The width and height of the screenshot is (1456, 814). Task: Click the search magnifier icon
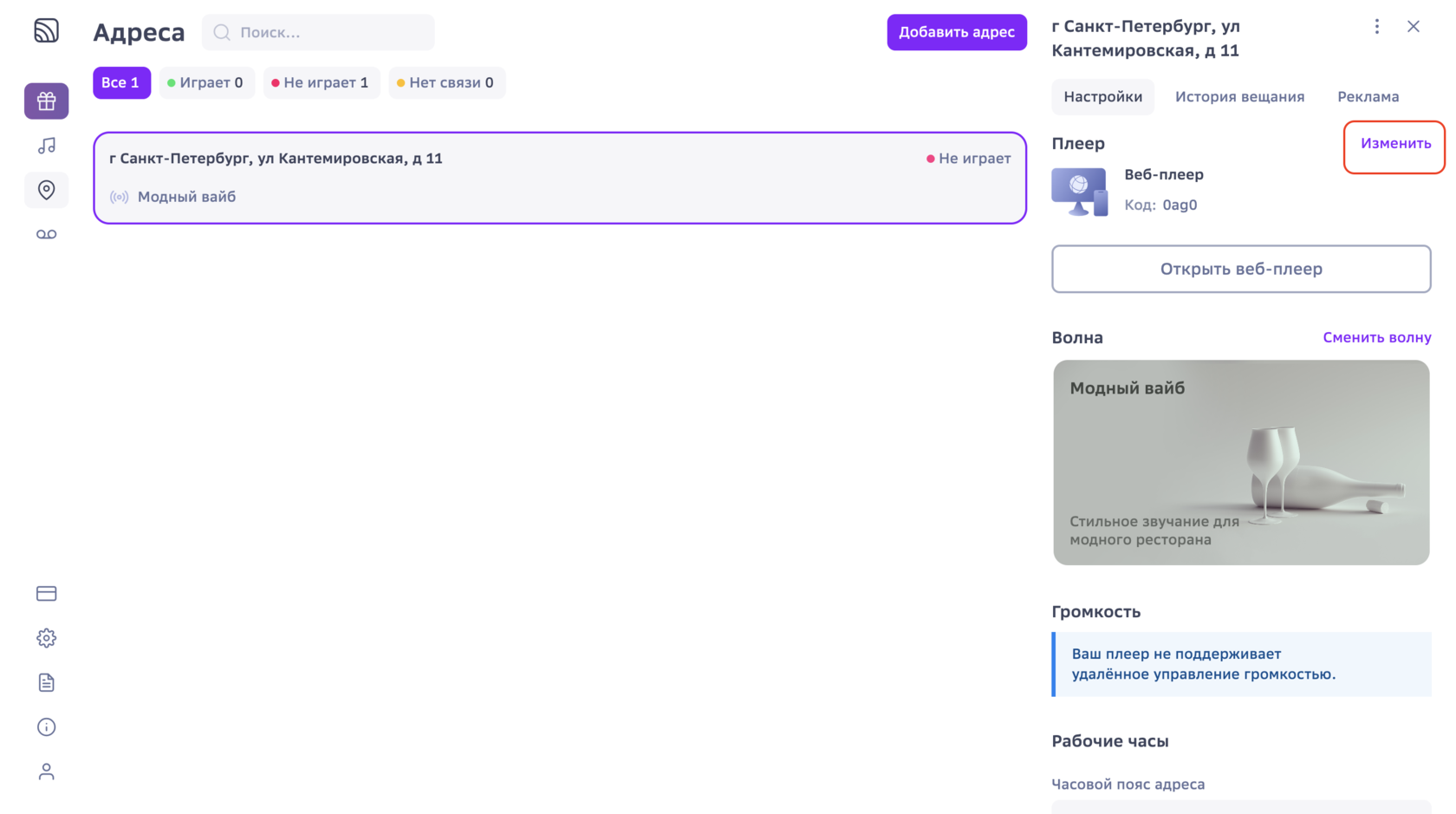[x=222, y=32]
